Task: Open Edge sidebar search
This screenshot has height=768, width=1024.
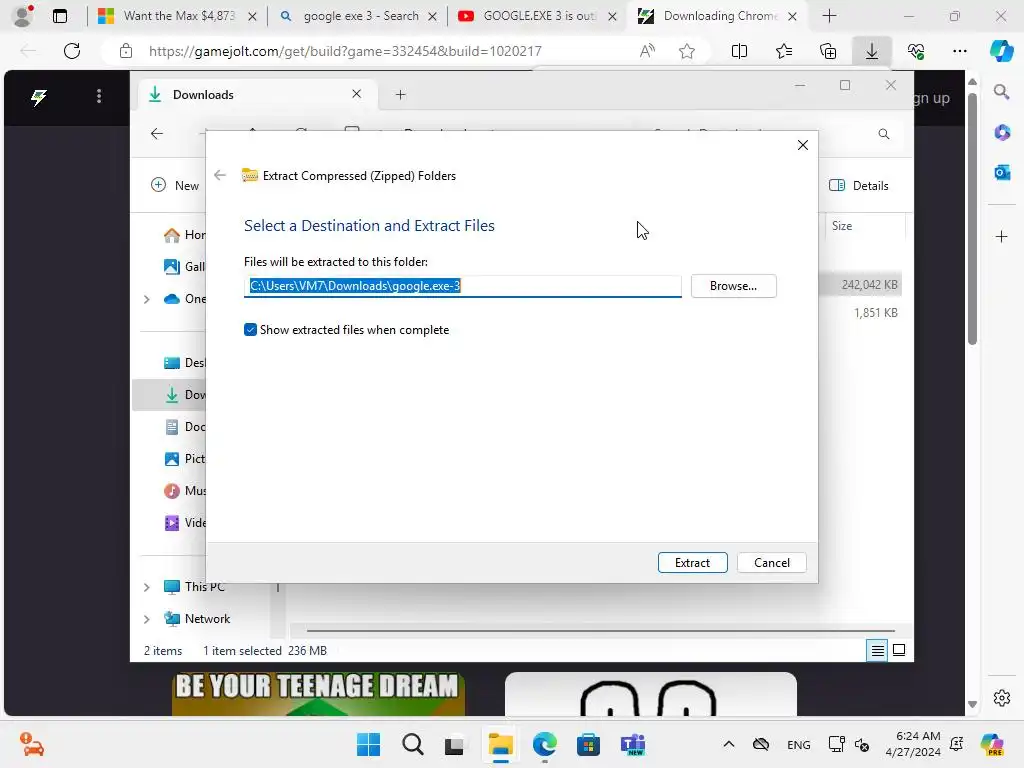Action: coord(1002,92)
